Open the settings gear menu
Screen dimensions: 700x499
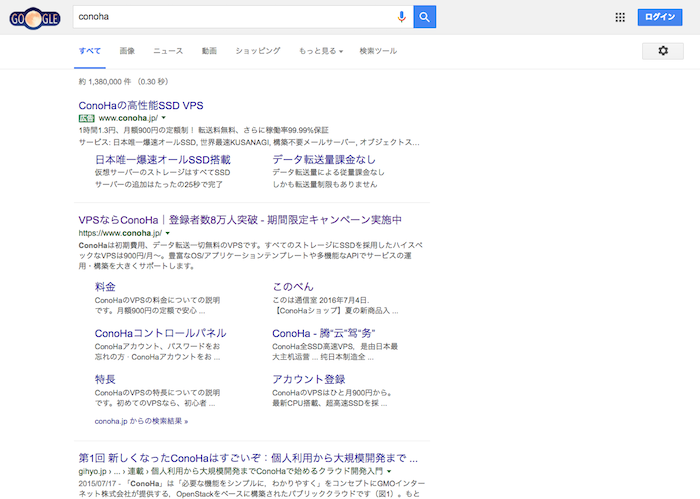[x=662, y=50]
